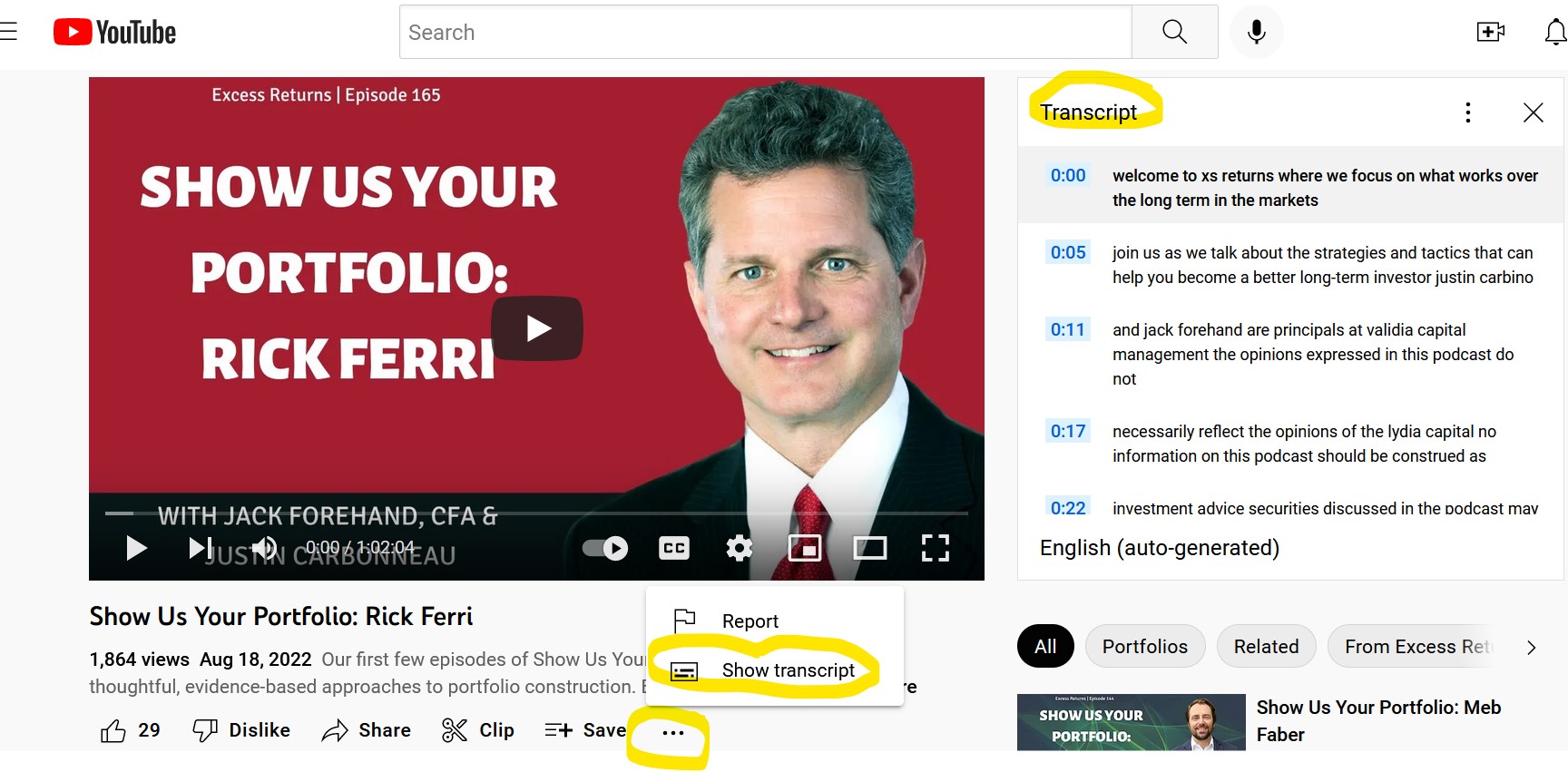Open English (auto-generated) language selector
Image resolution: width=1568 pixels, height=772 pixels.
click(1160, 548)
